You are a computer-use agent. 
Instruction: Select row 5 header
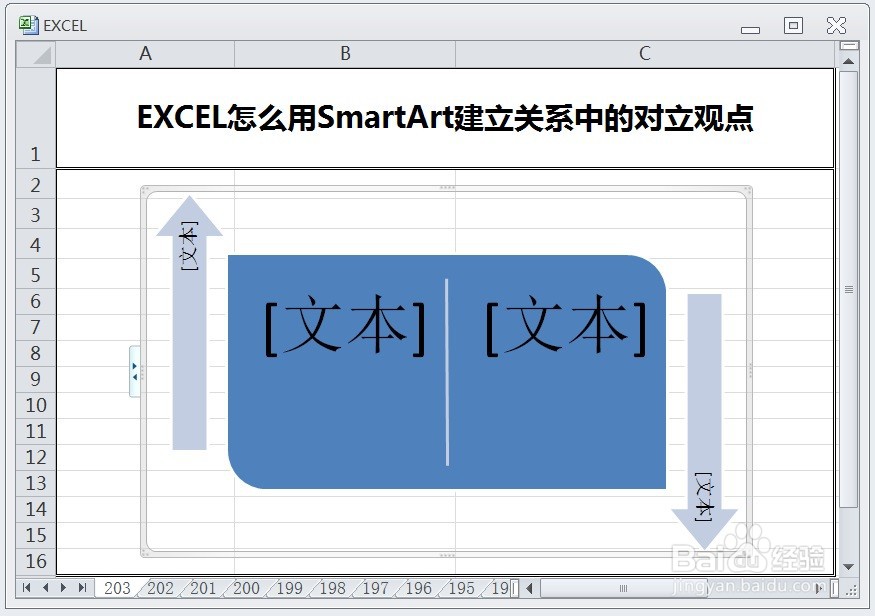click(36, 275)
